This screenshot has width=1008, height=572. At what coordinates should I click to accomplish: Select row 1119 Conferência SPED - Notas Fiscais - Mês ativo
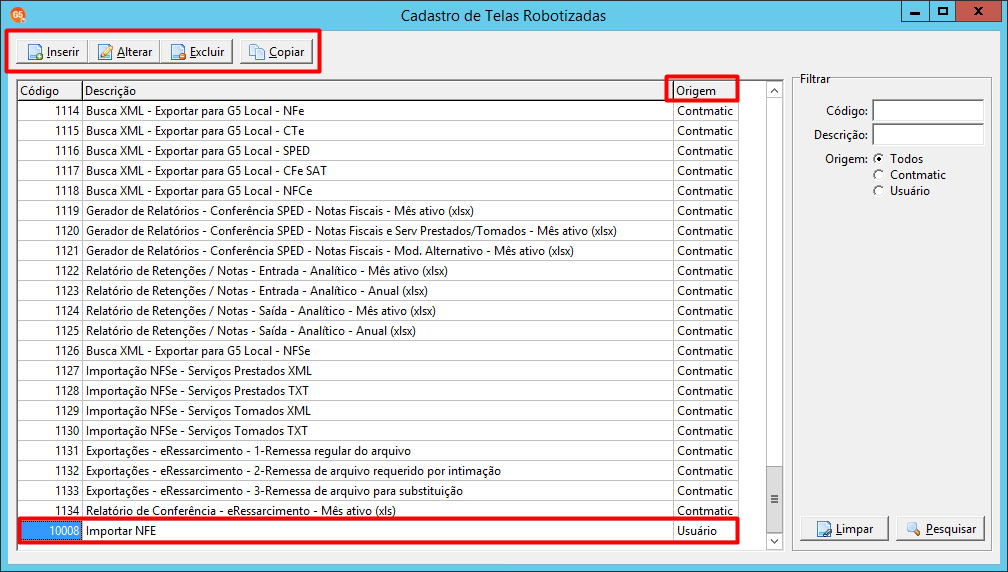[x=378, y=211]
